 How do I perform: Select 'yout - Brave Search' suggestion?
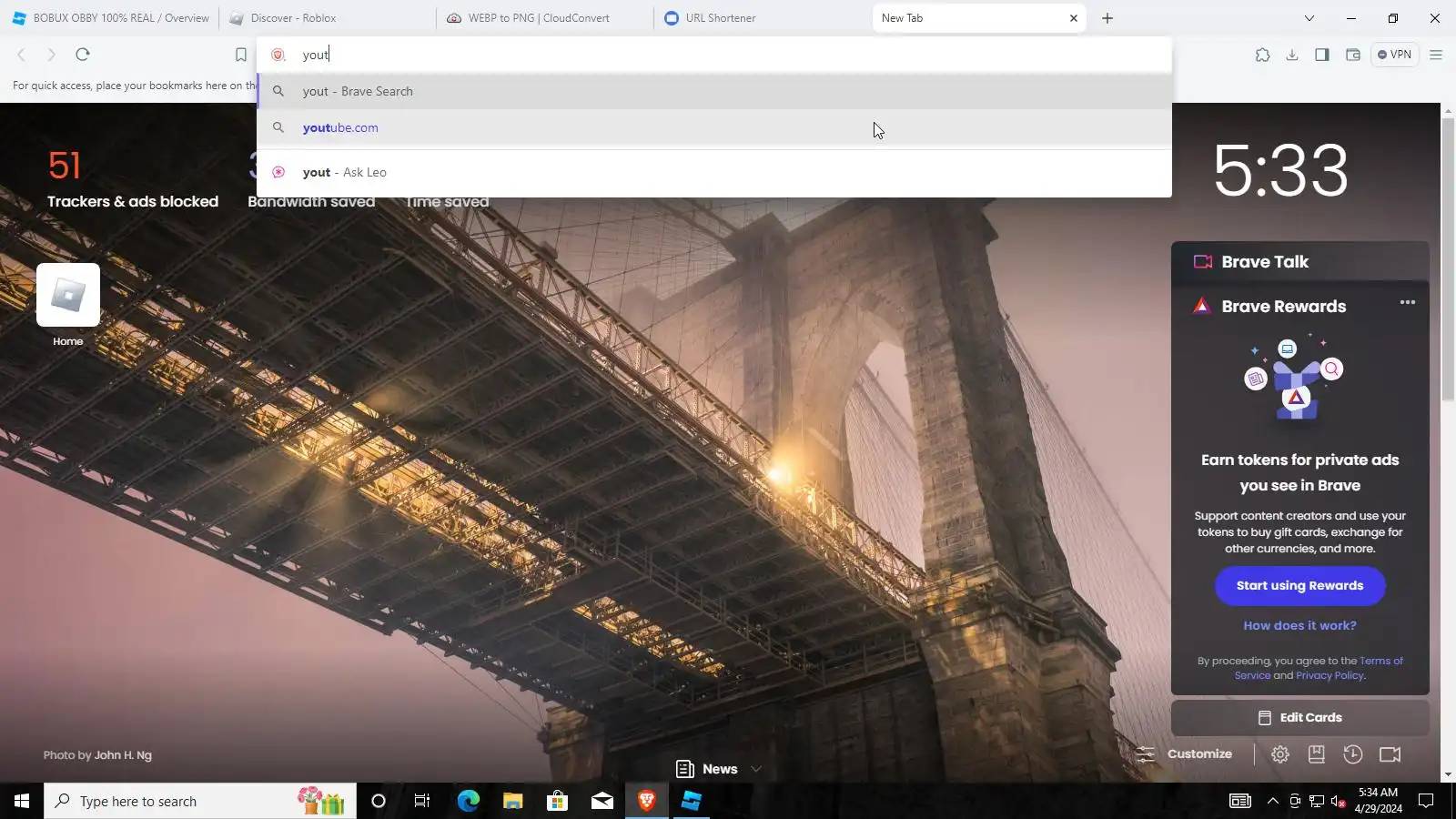(x=714, y=91)
